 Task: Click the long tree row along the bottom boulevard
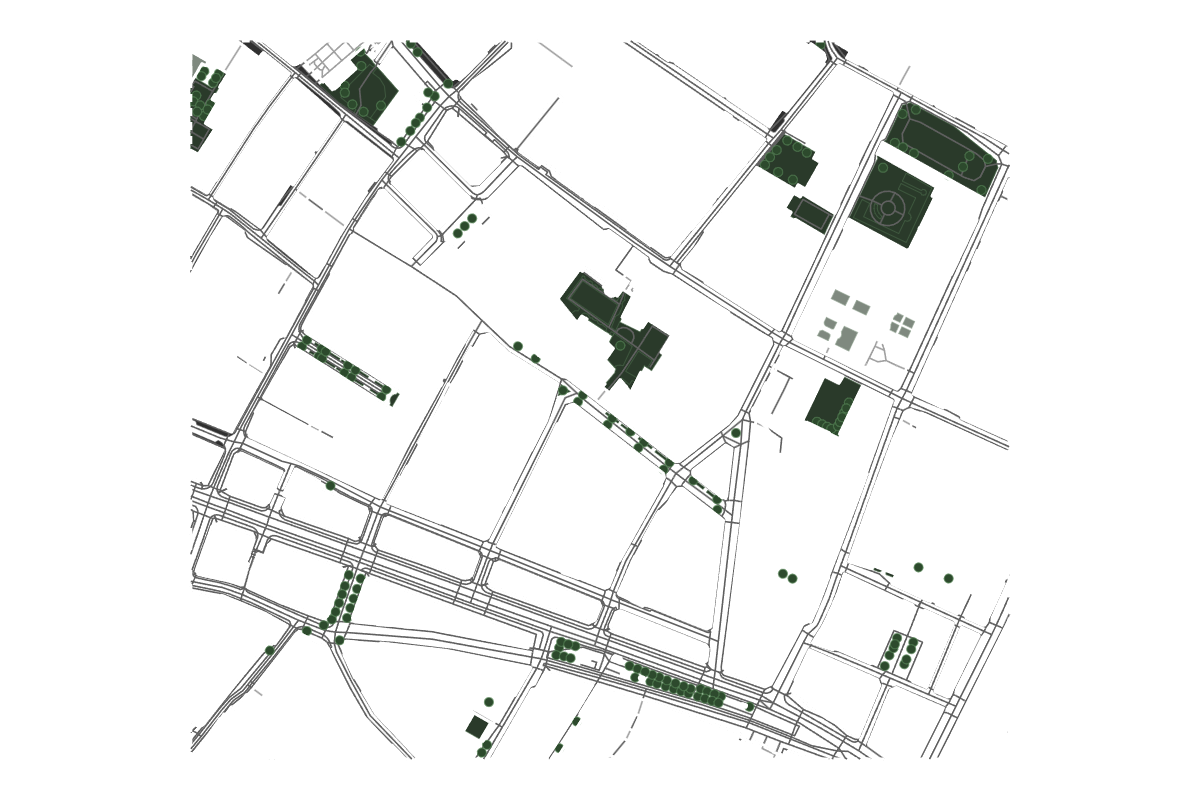pyautogui.click(x=675, y=685)
